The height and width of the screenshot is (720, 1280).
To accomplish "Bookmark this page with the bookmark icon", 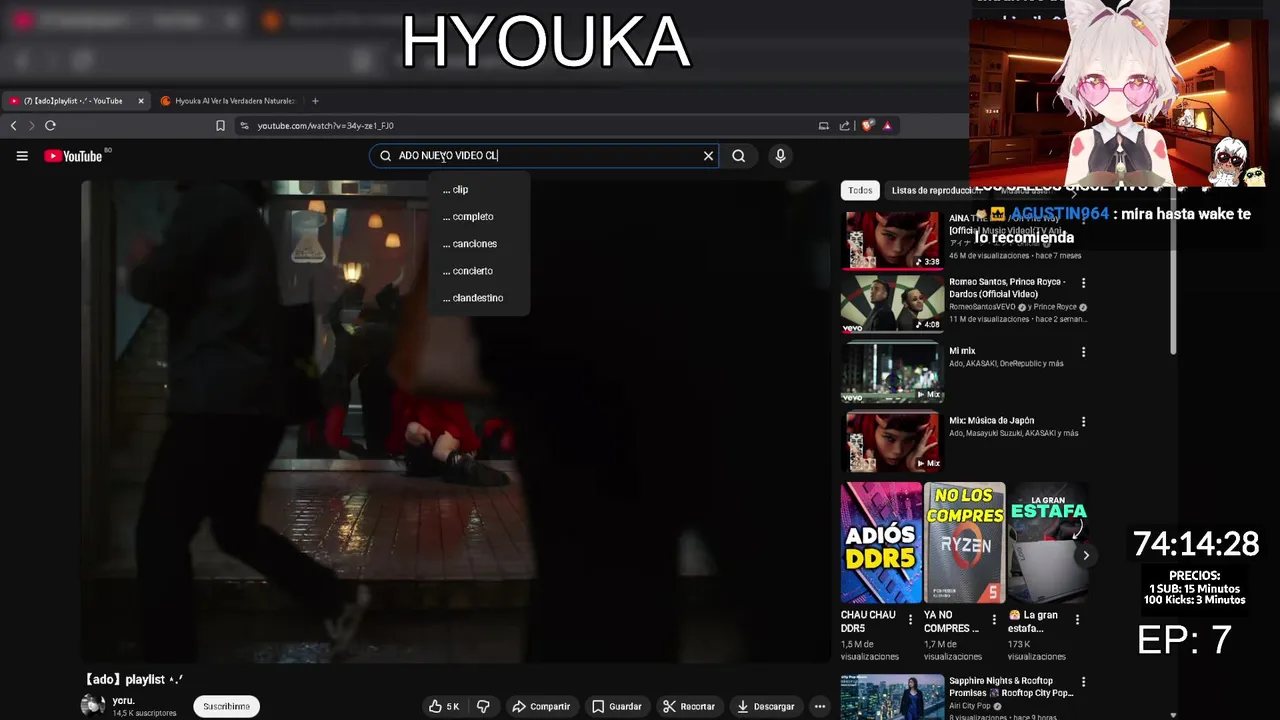I will 220,126.
